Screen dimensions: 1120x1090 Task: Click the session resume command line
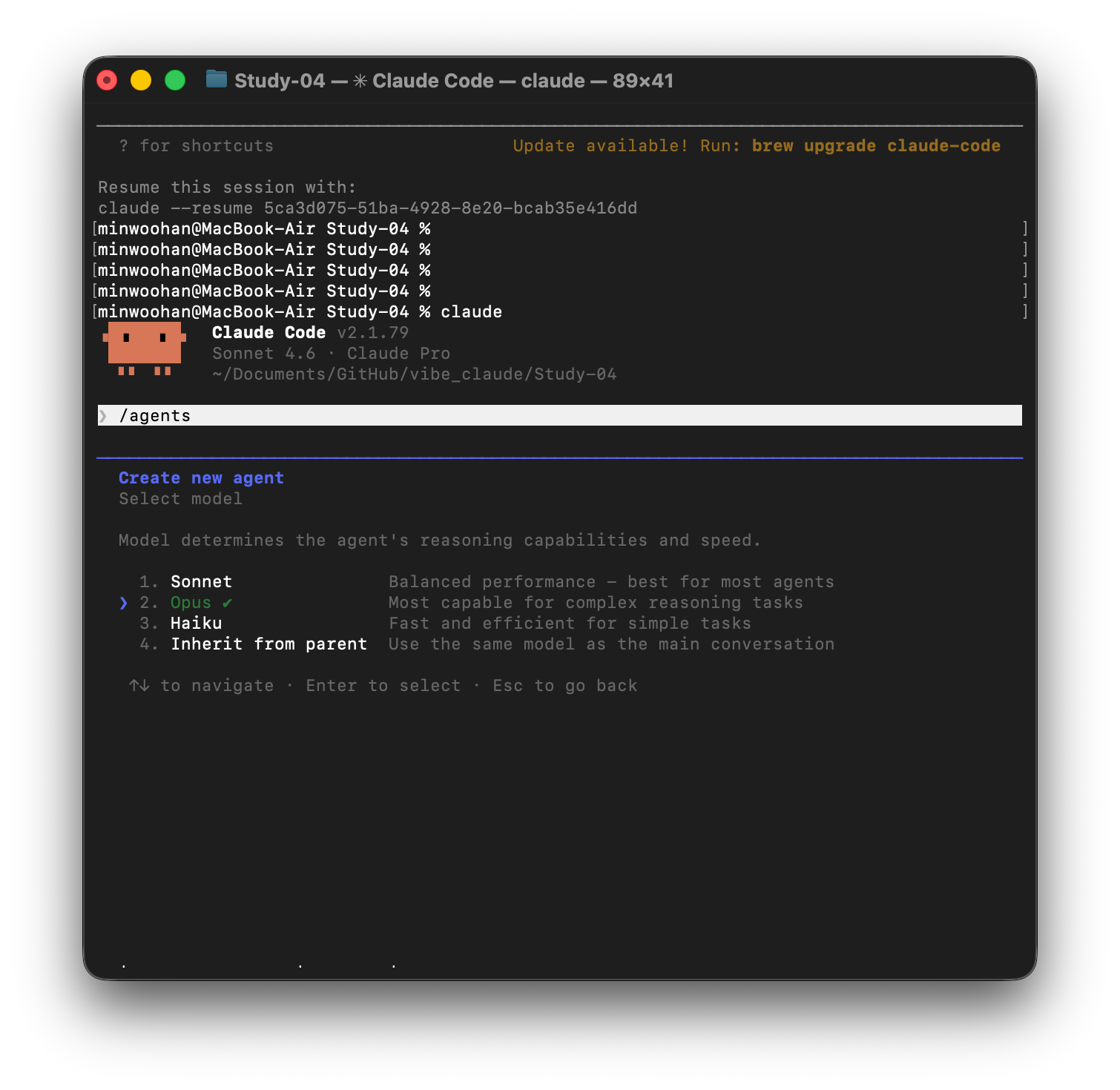pos(367,208)
